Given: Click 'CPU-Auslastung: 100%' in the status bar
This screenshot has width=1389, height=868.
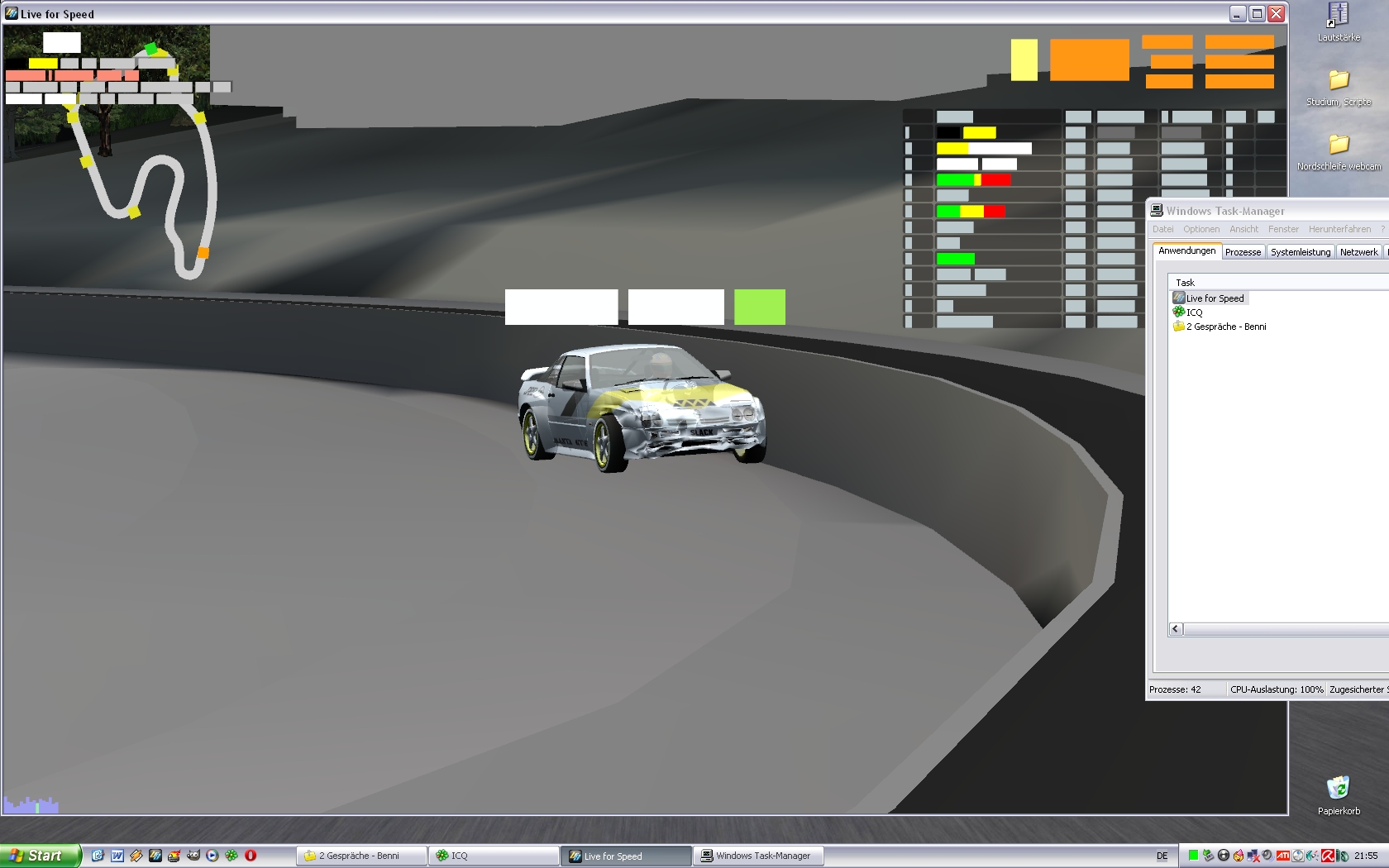Looking at the screenshot, I should [1277, 689].
